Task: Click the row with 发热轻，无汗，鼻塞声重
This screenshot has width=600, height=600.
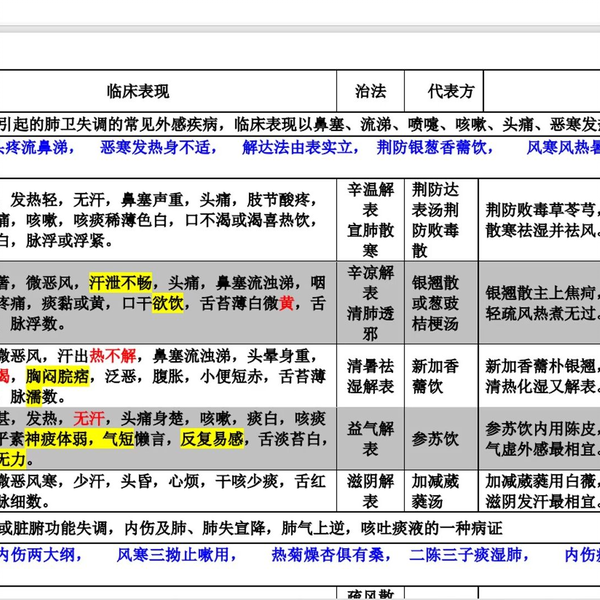Action: pos(168,220)
